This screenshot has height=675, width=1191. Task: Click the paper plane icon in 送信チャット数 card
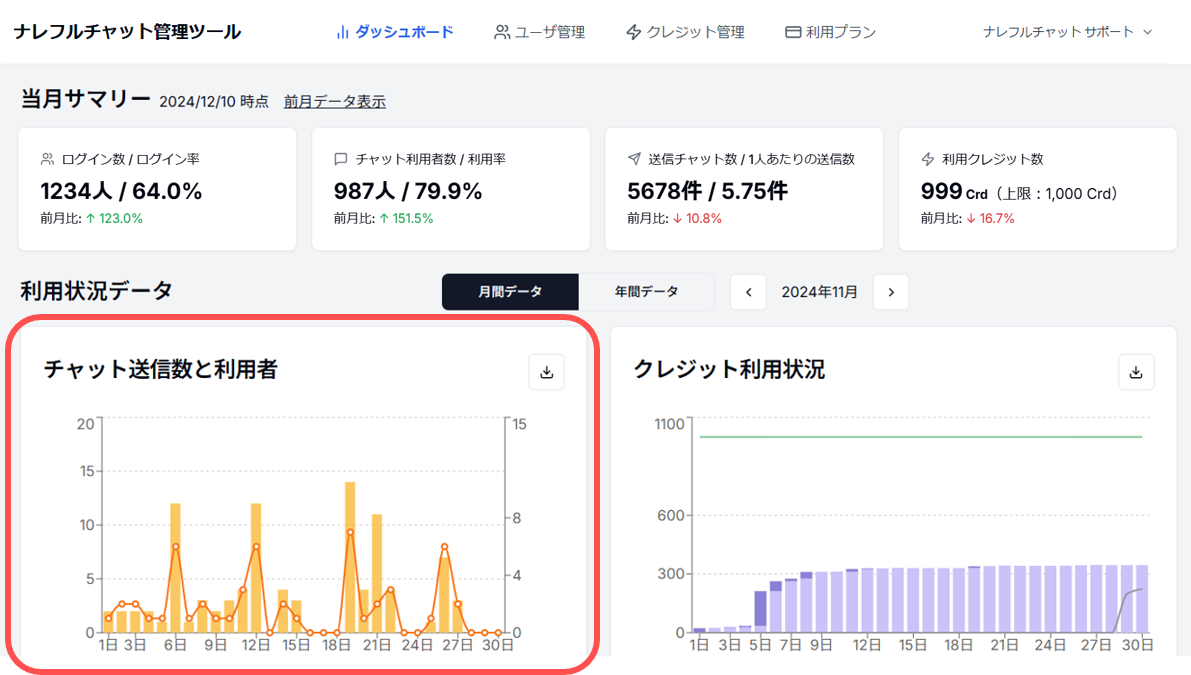[x=634, y=159]
